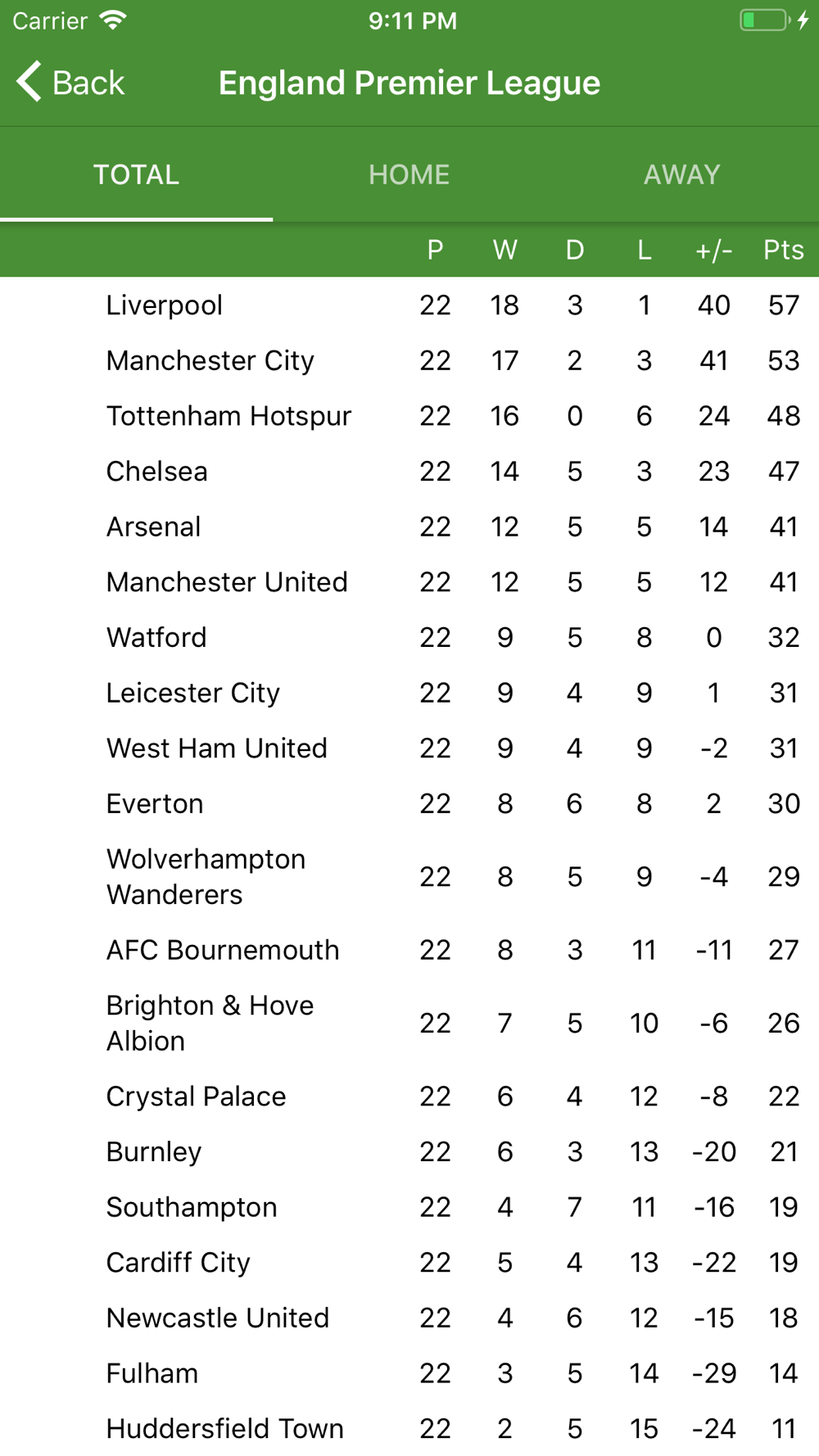
Task: Tap the Wi-Fi signal icon
Action: tap(113, 20)
